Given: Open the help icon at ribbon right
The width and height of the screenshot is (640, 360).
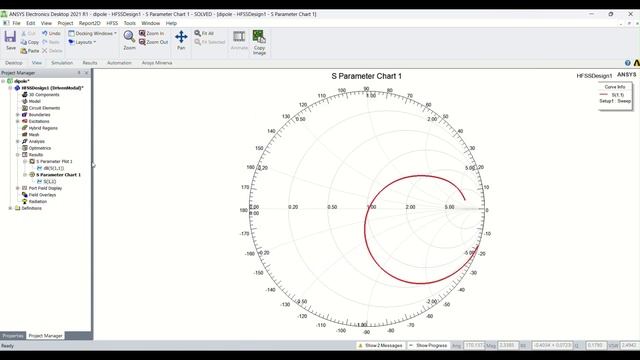Looking at the screenshot, I should click(628, 63).
